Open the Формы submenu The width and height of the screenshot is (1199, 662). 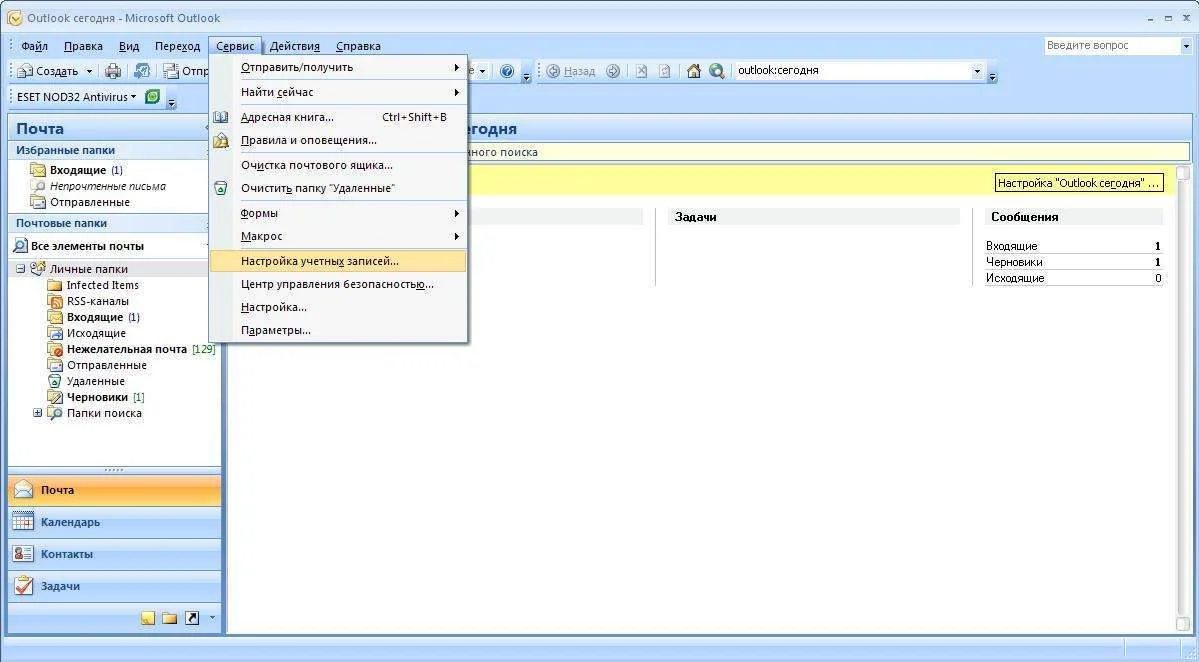coord(337,213)
